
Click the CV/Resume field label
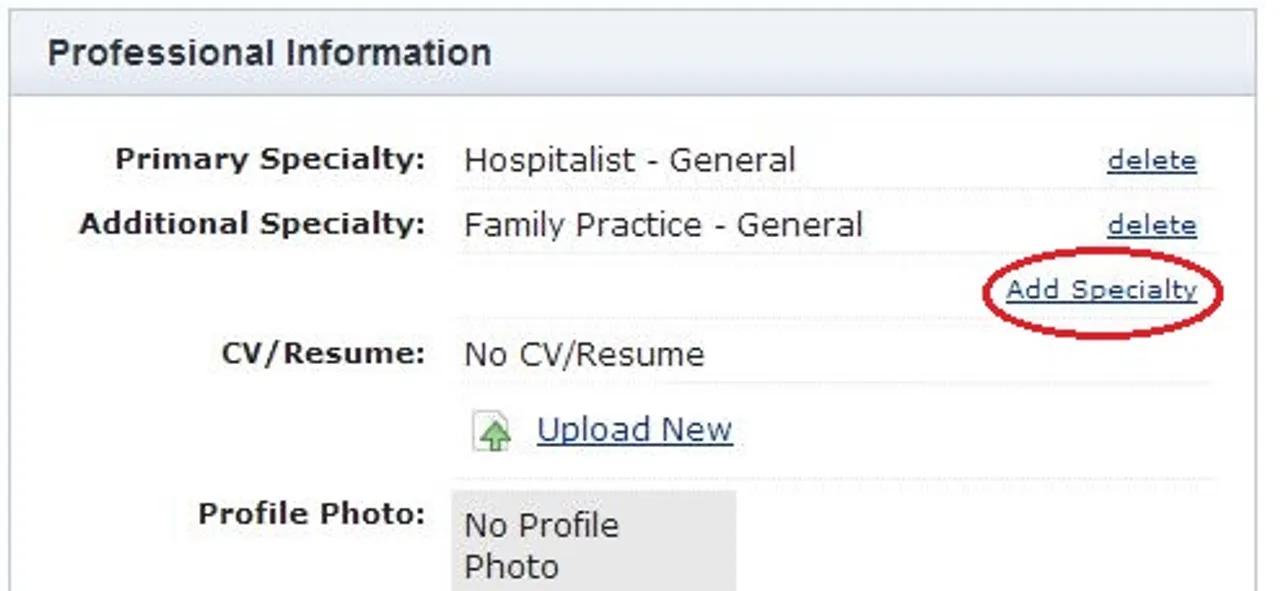[324, 354]
